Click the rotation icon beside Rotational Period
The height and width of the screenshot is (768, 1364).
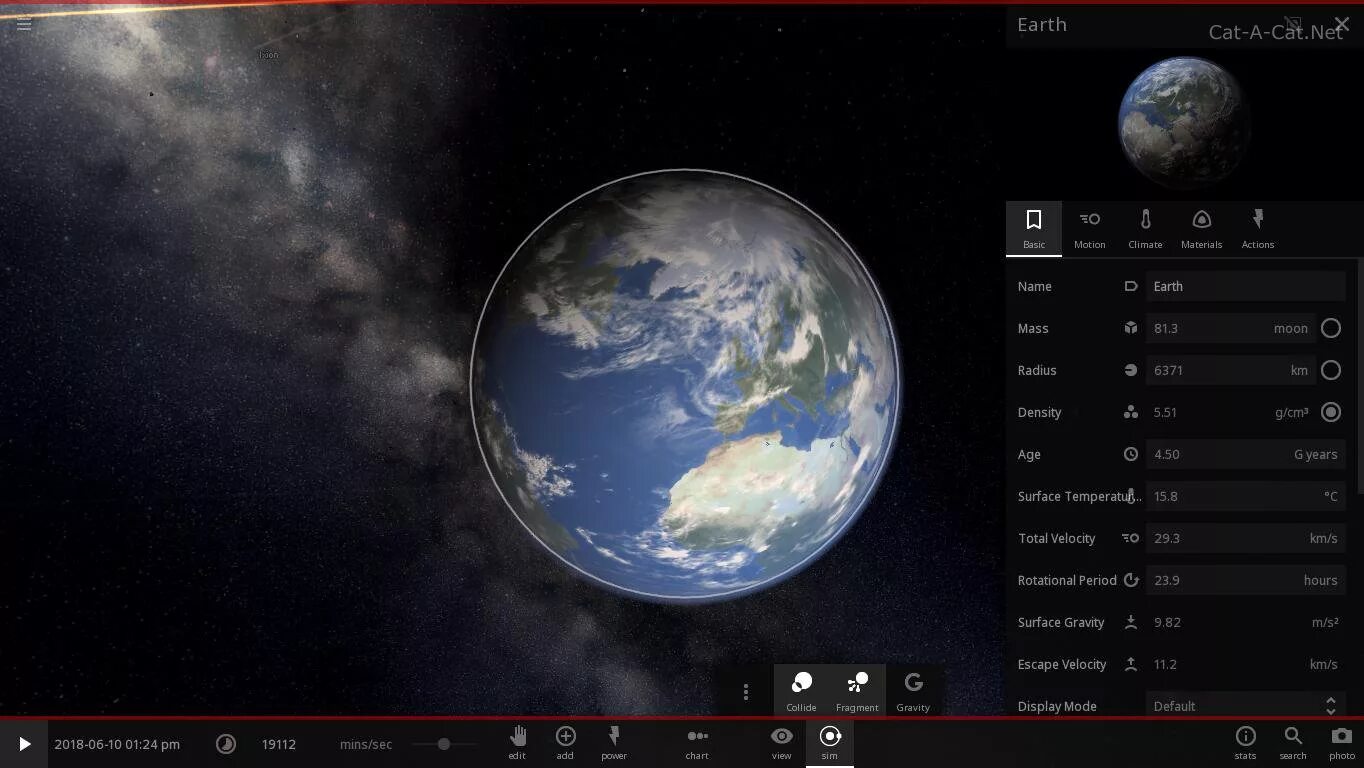(1131, 580)
